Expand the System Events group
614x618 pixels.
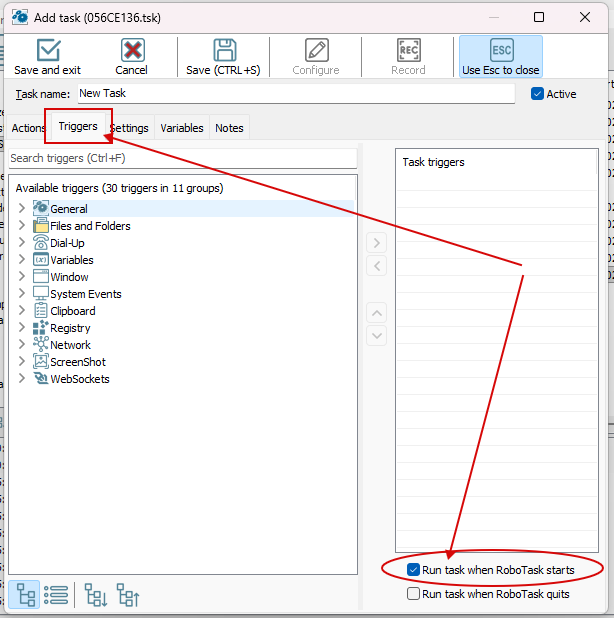(x=22, y=294)
